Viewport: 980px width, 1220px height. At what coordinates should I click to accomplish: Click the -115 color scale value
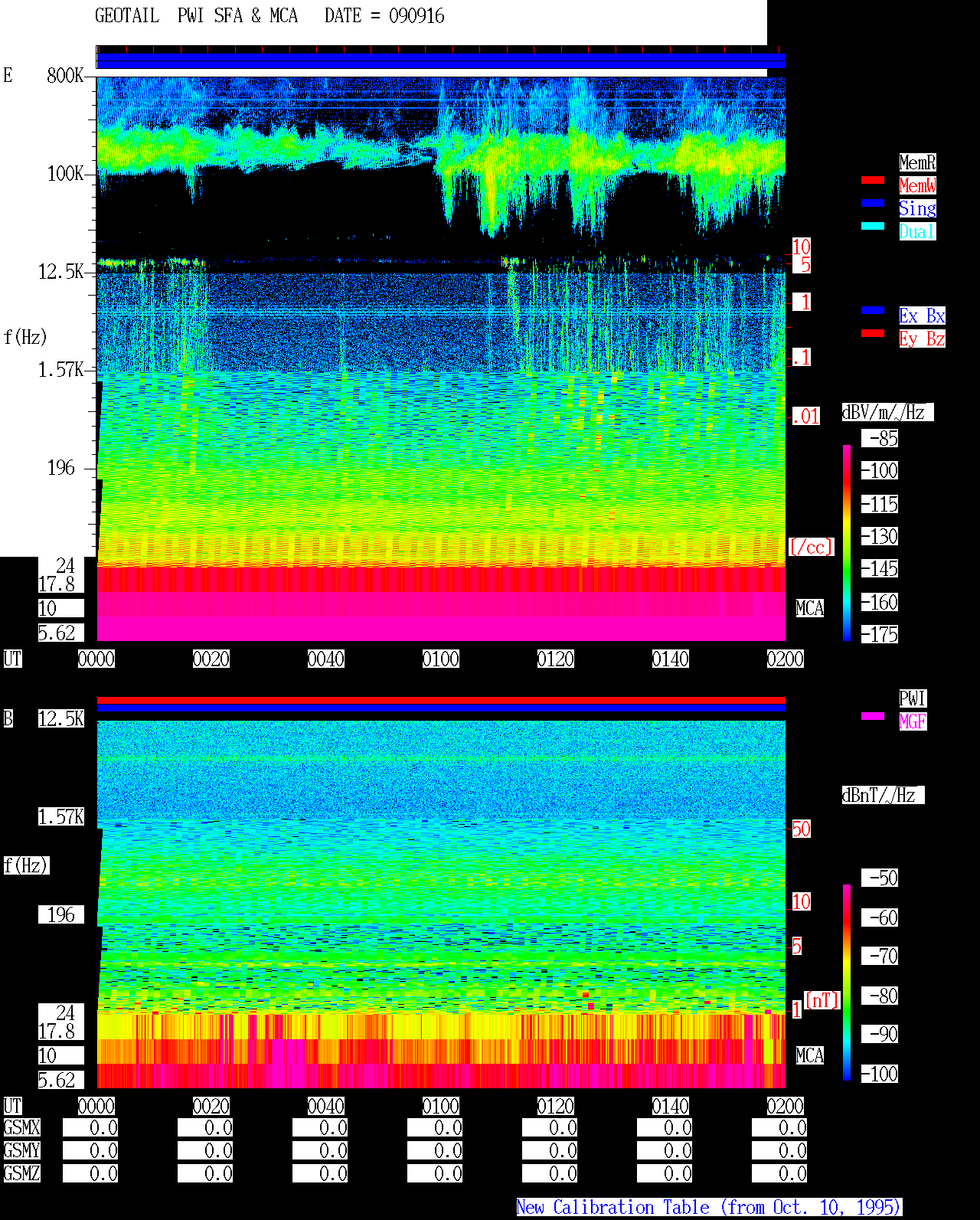point(880,504)
